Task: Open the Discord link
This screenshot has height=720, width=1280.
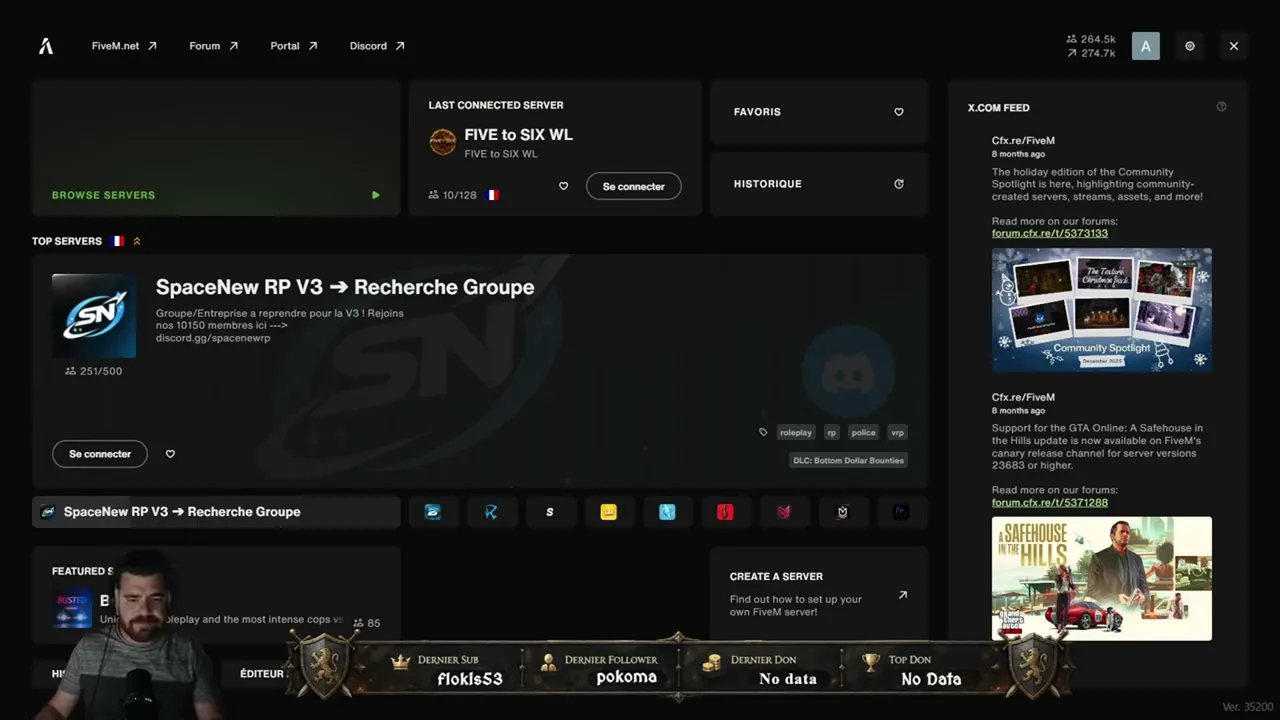Action: coord(377,46)
